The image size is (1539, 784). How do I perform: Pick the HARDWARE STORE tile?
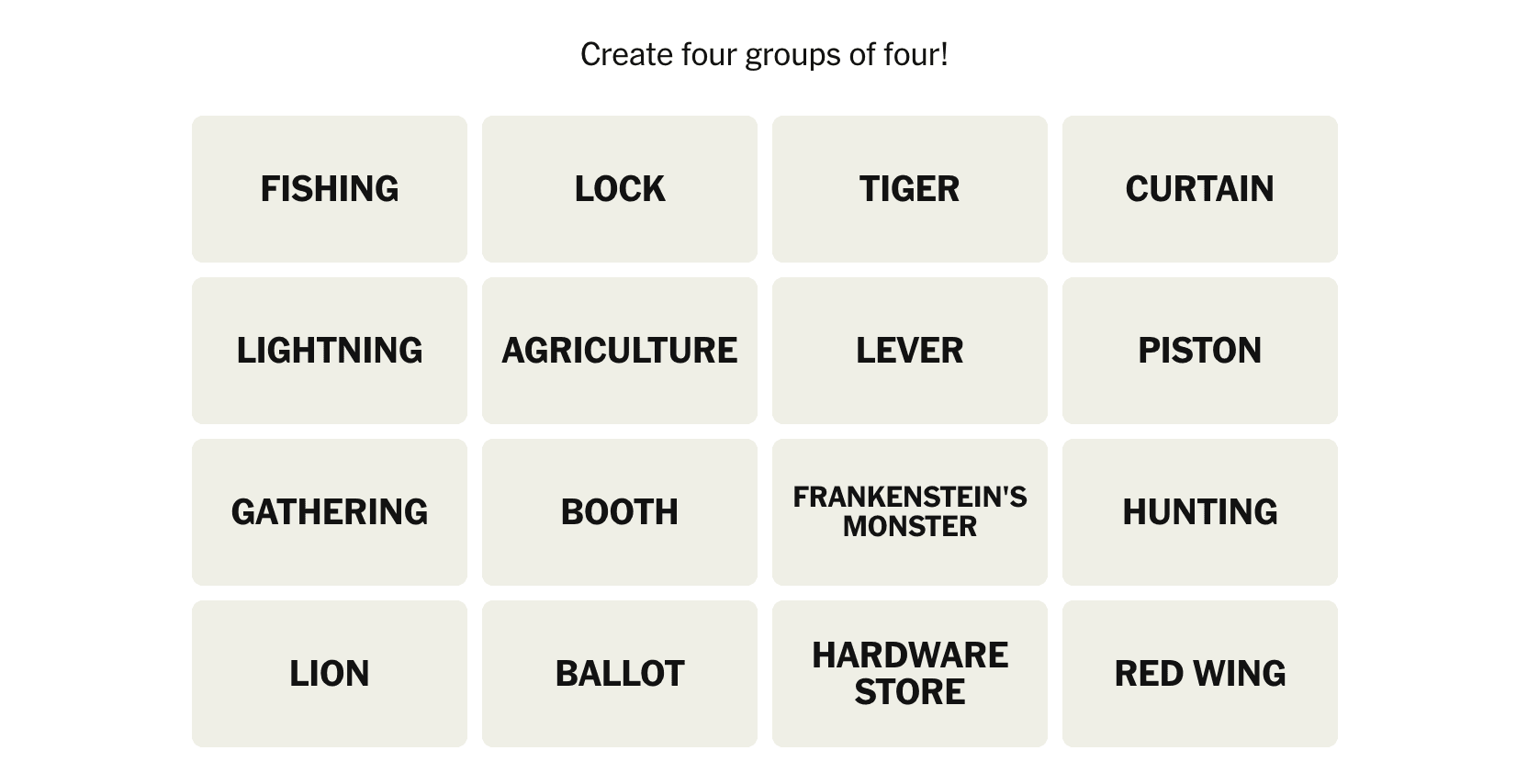click(909, 674)
